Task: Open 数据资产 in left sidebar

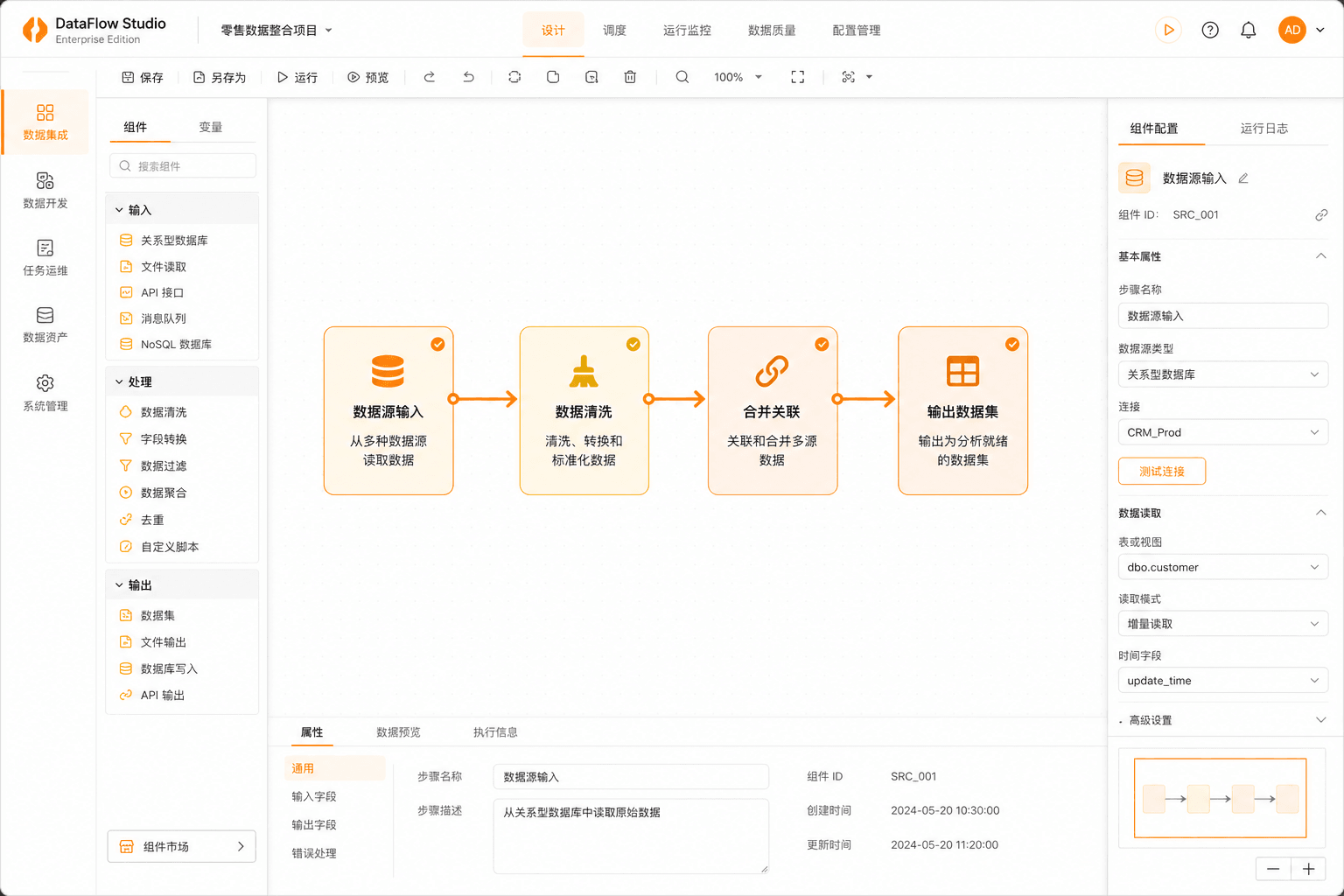Action: click(x=45, y=325)
